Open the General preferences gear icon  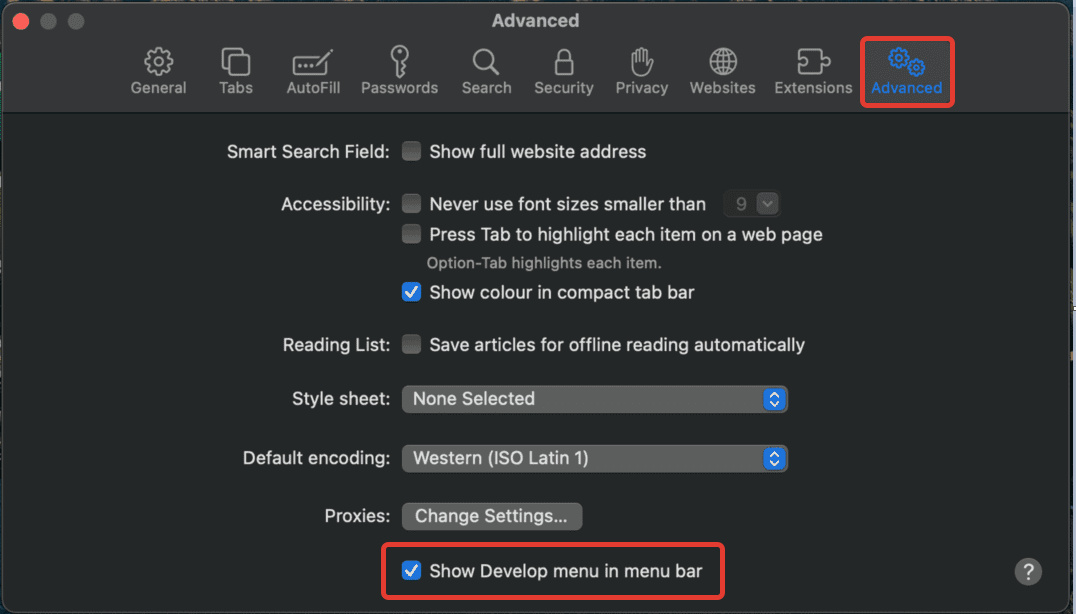point(159,62)
